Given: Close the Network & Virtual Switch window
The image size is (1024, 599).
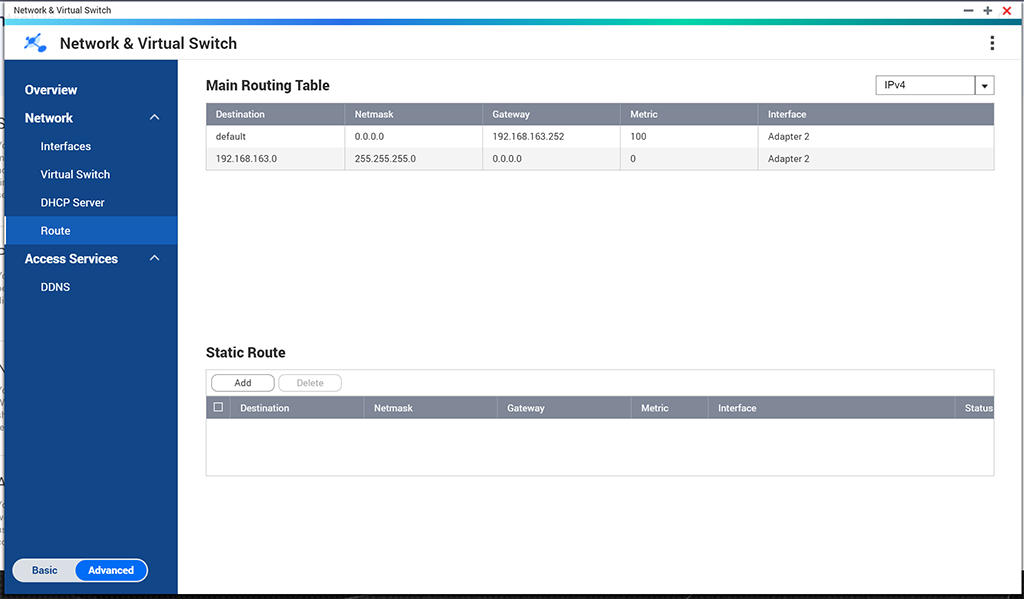Looking at the screenshot, I should click(x=1006, y=10).
